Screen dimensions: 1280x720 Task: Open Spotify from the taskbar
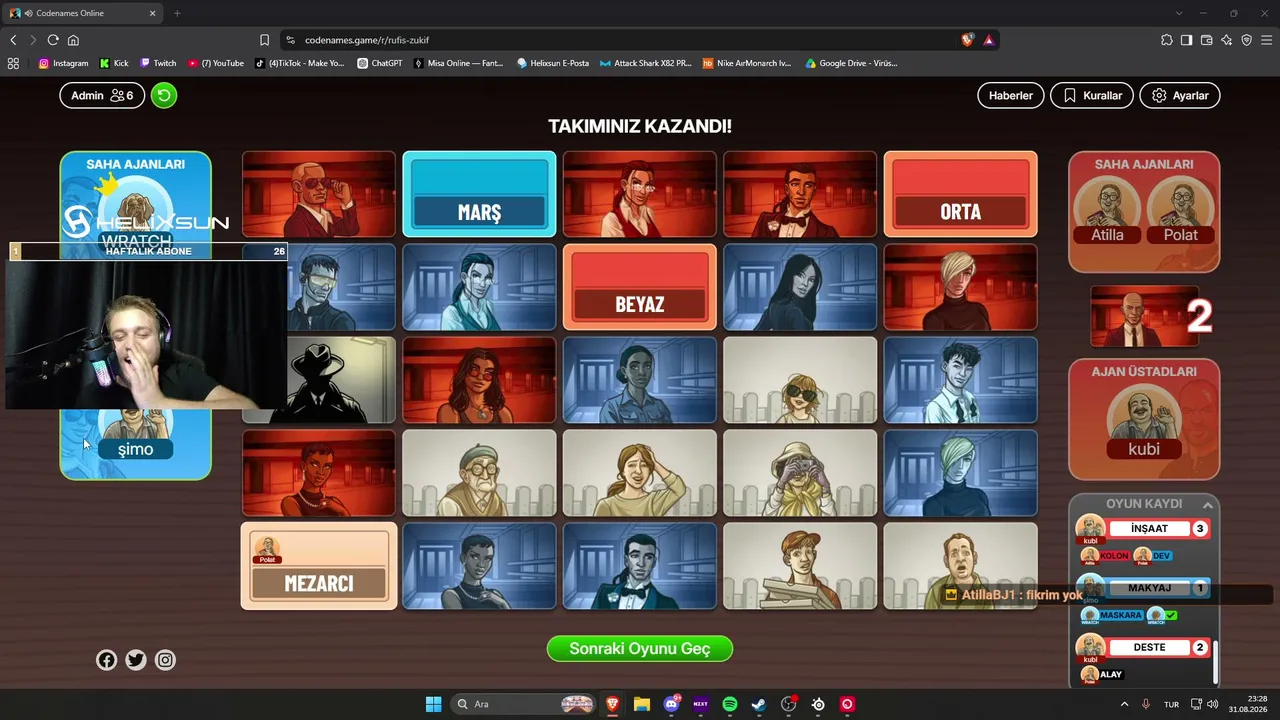coord(730,704)
